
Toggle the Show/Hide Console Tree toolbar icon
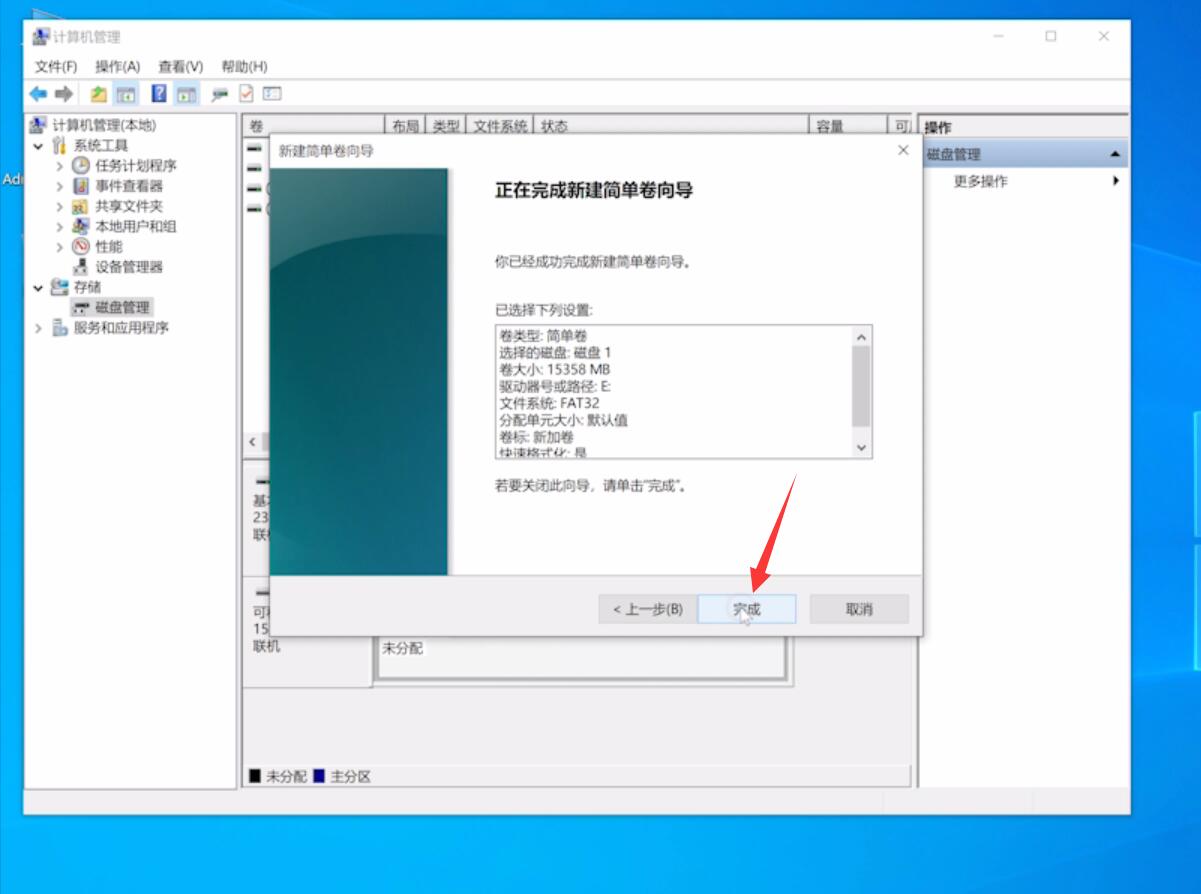click(x=126, y=94)
